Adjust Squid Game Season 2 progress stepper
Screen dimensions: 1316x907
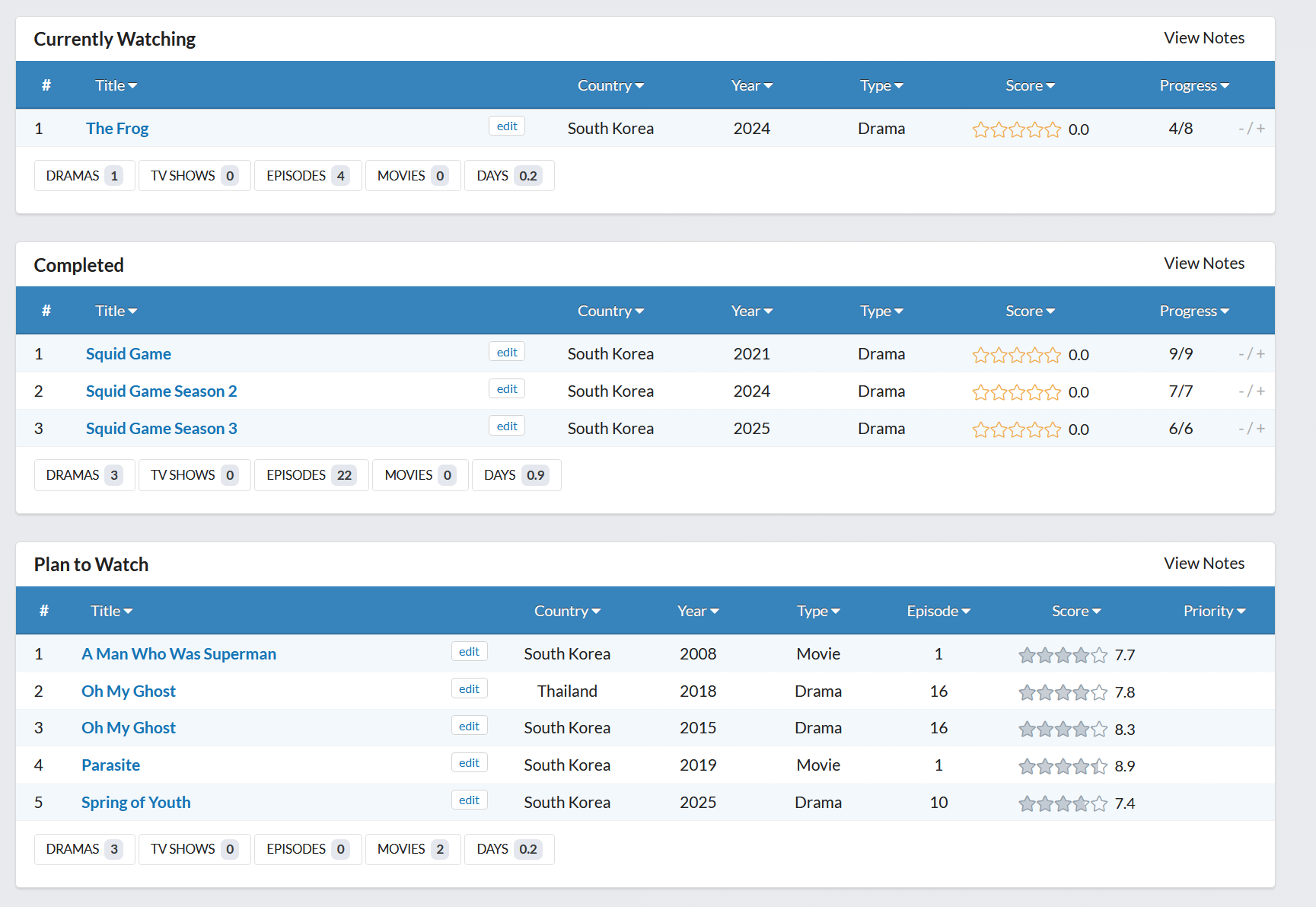point(1252,391)
